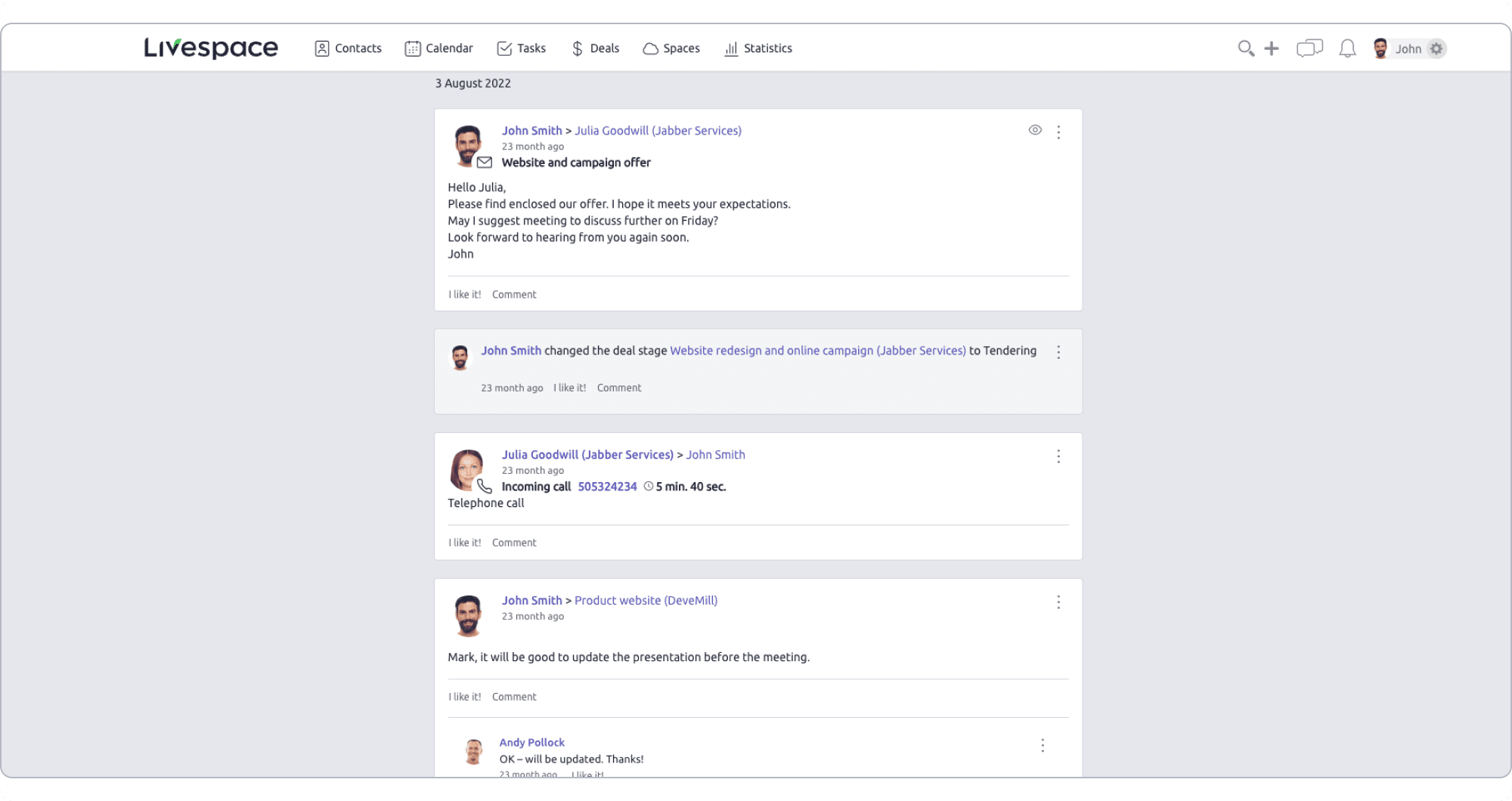Click 'I like it!' under the Telephone call entry
The image size is (1512, 801).
(465, 543)
